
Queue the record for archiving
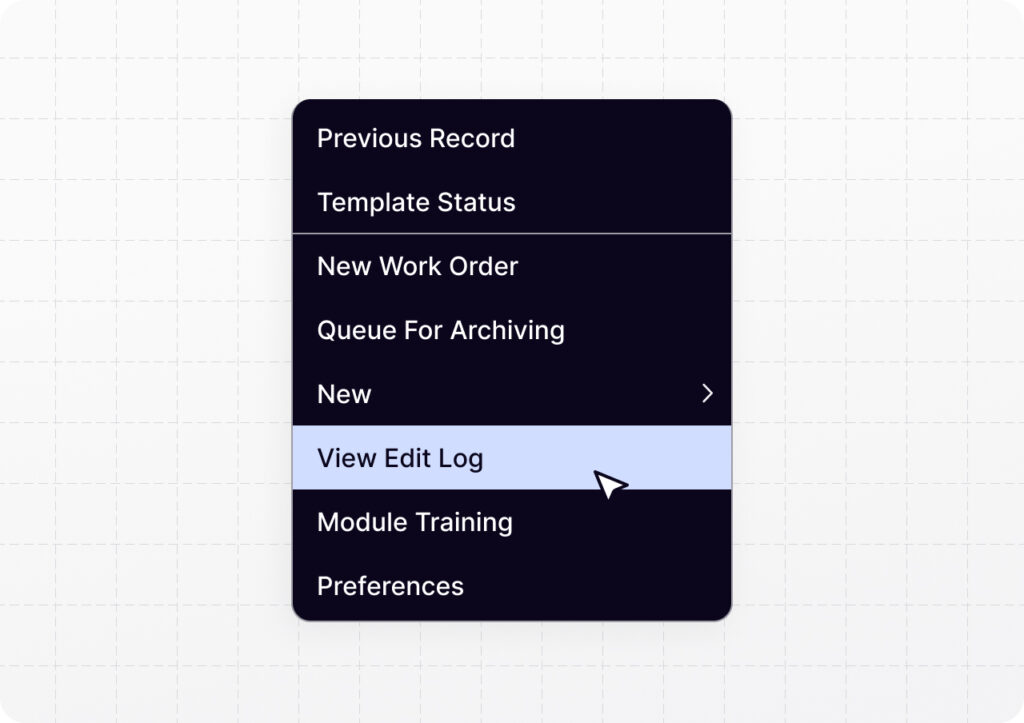click(440, 331)
